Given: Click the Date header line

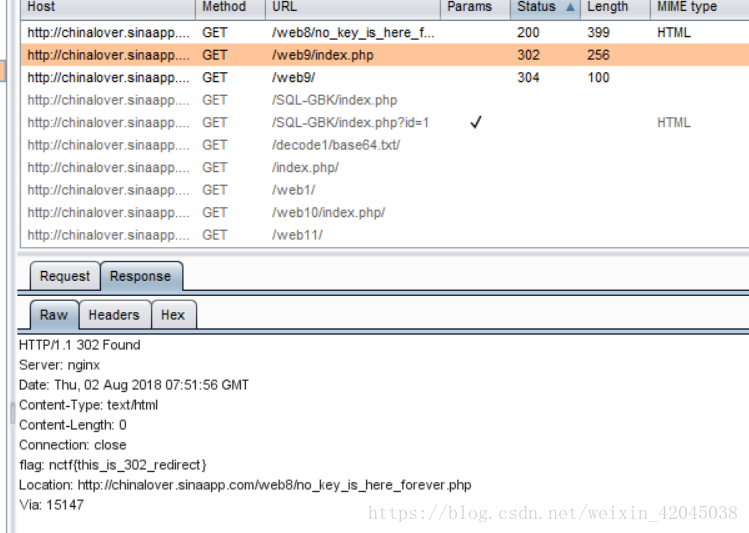Looking at the screenshot, I should (x=134, y=385).
